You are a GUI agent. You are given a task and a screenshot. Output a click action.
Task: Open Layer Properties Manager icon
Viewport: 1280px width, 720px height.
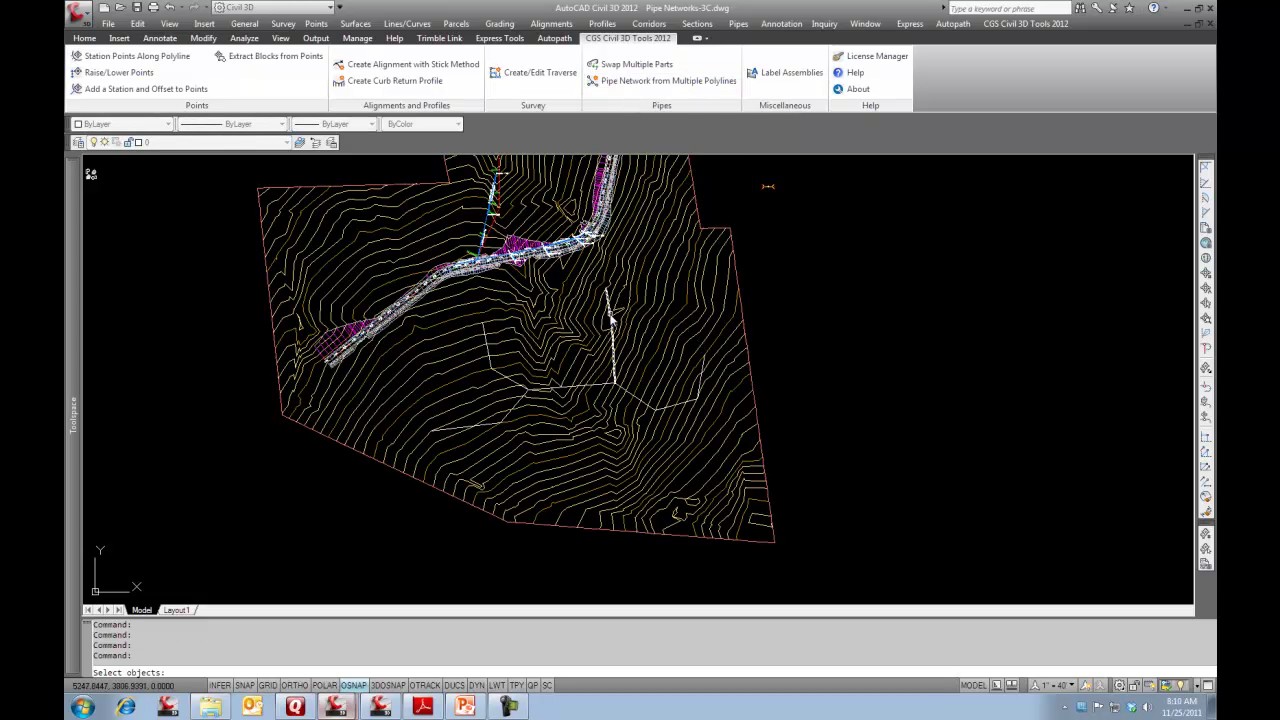pyautogui.click(x=78, y=142)
